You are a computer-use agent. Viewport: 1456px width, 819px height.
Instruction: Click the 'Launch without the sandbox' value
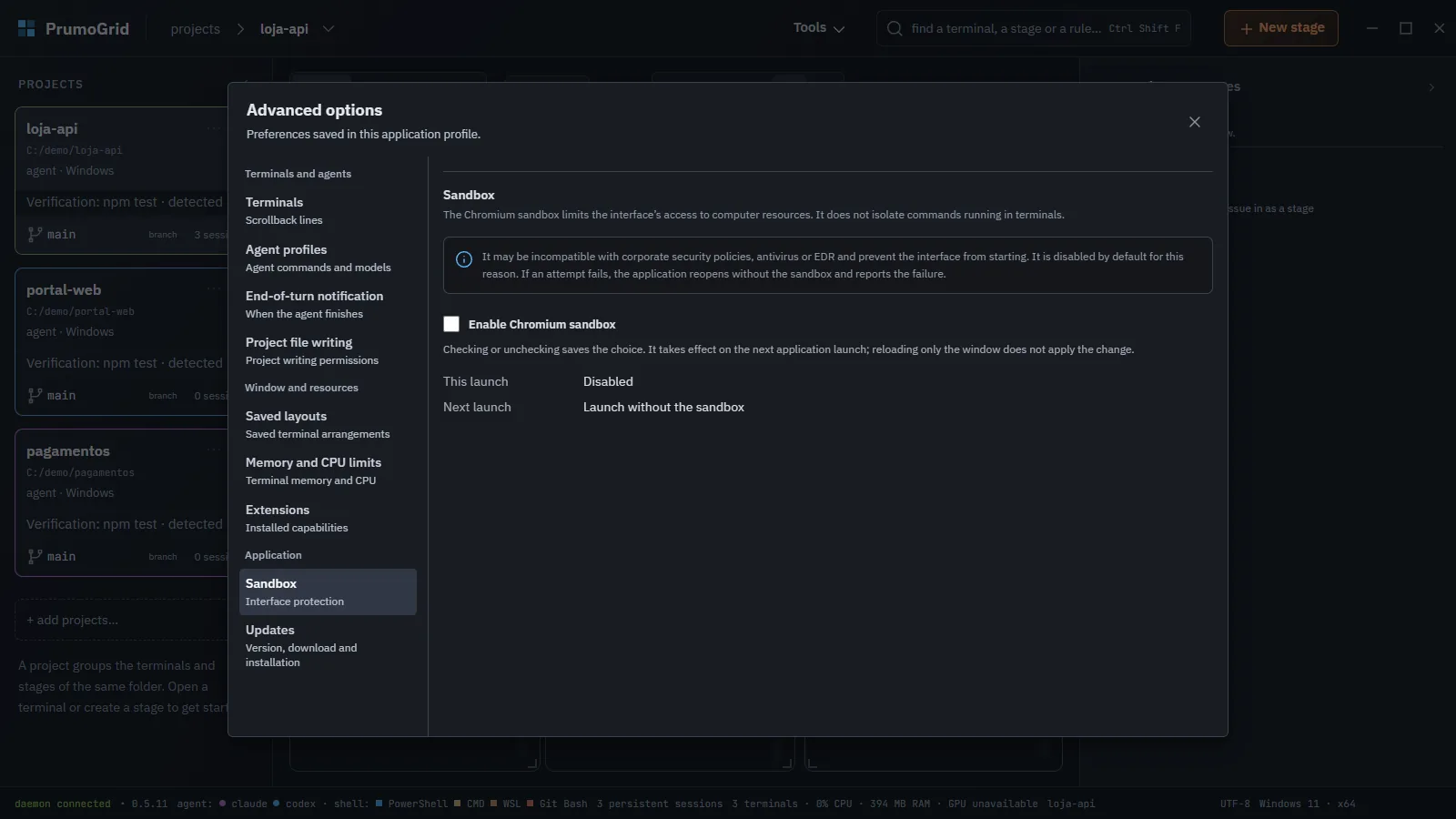pos(663,407)
